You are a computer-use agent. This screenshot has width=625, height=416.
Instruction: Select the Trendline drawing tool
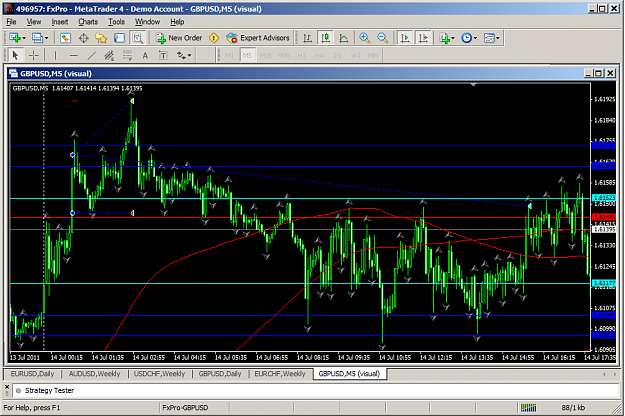pyautogui.click(x=91, y=55)
